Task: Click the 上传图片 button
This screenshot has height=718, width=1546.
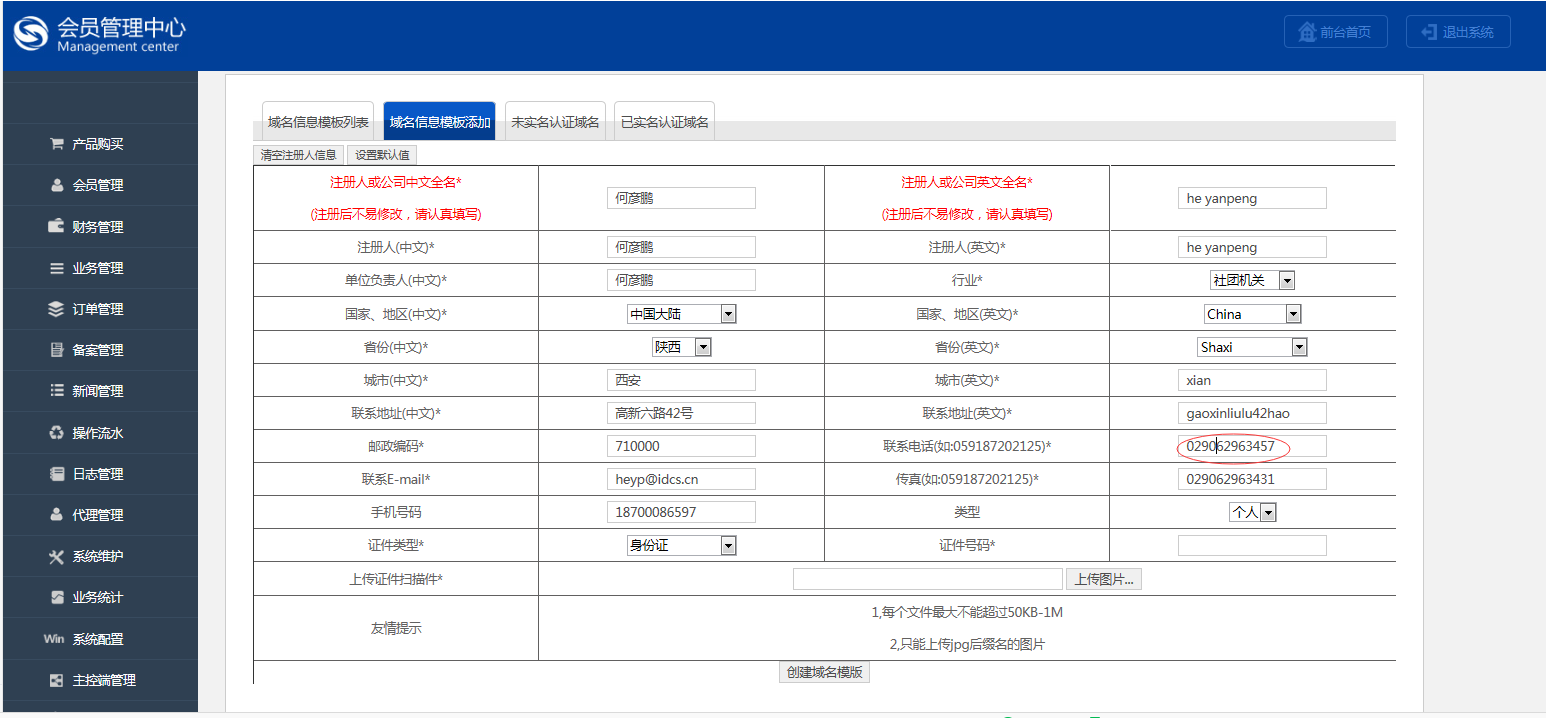Action: 1103,578
